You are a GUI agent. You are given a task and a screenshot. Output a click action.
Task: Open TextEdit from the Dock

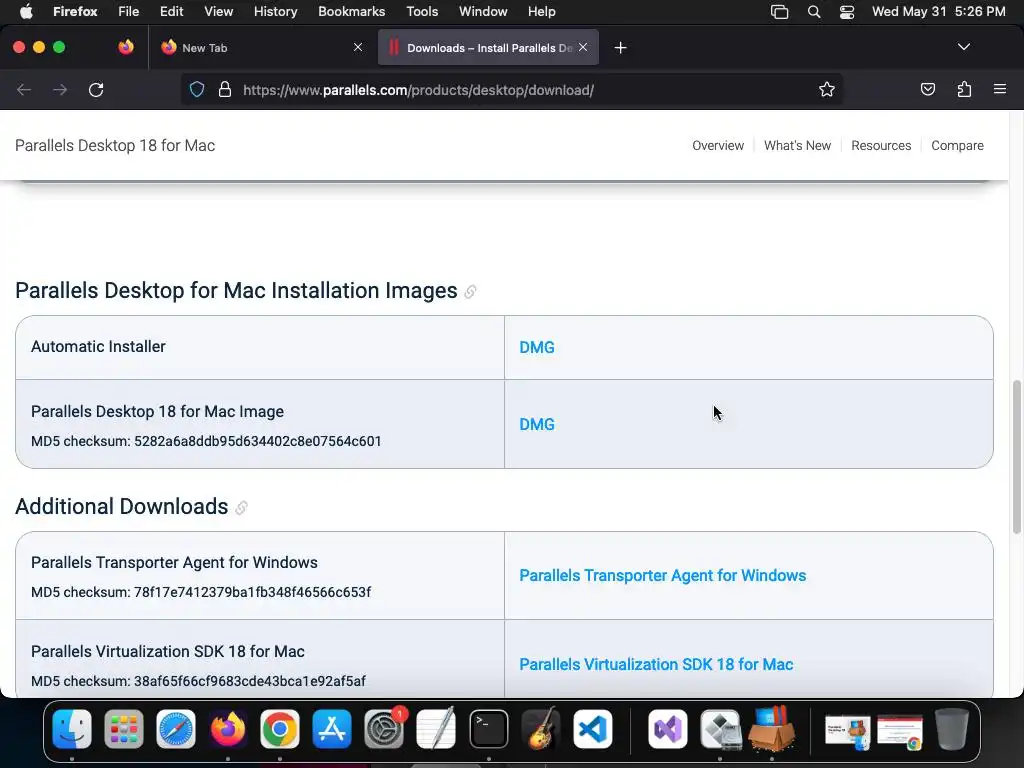point(436,729)
